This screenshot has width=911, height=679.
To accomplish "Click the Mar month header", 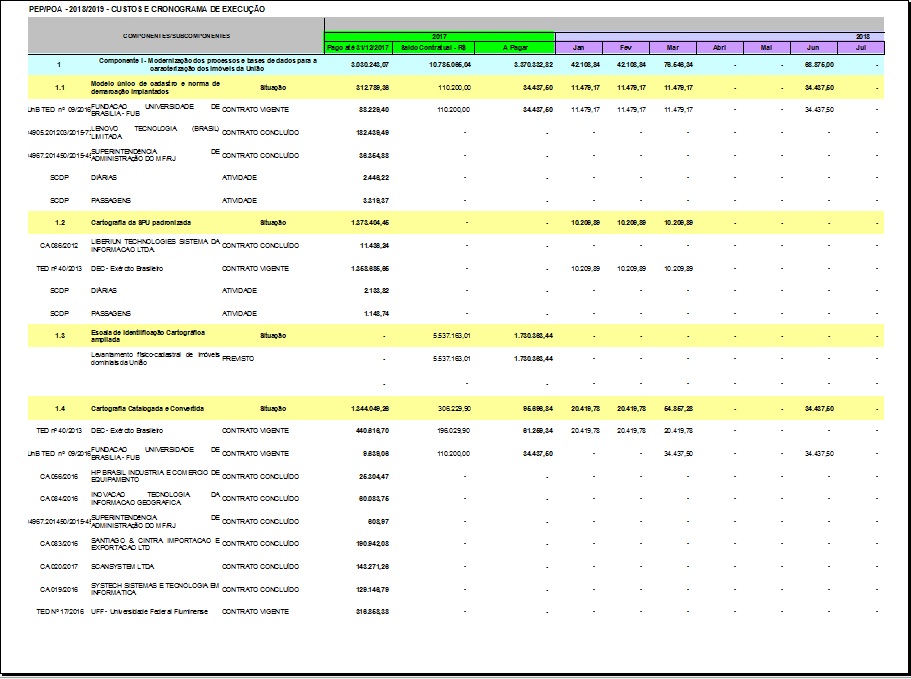I will point(672,48).
